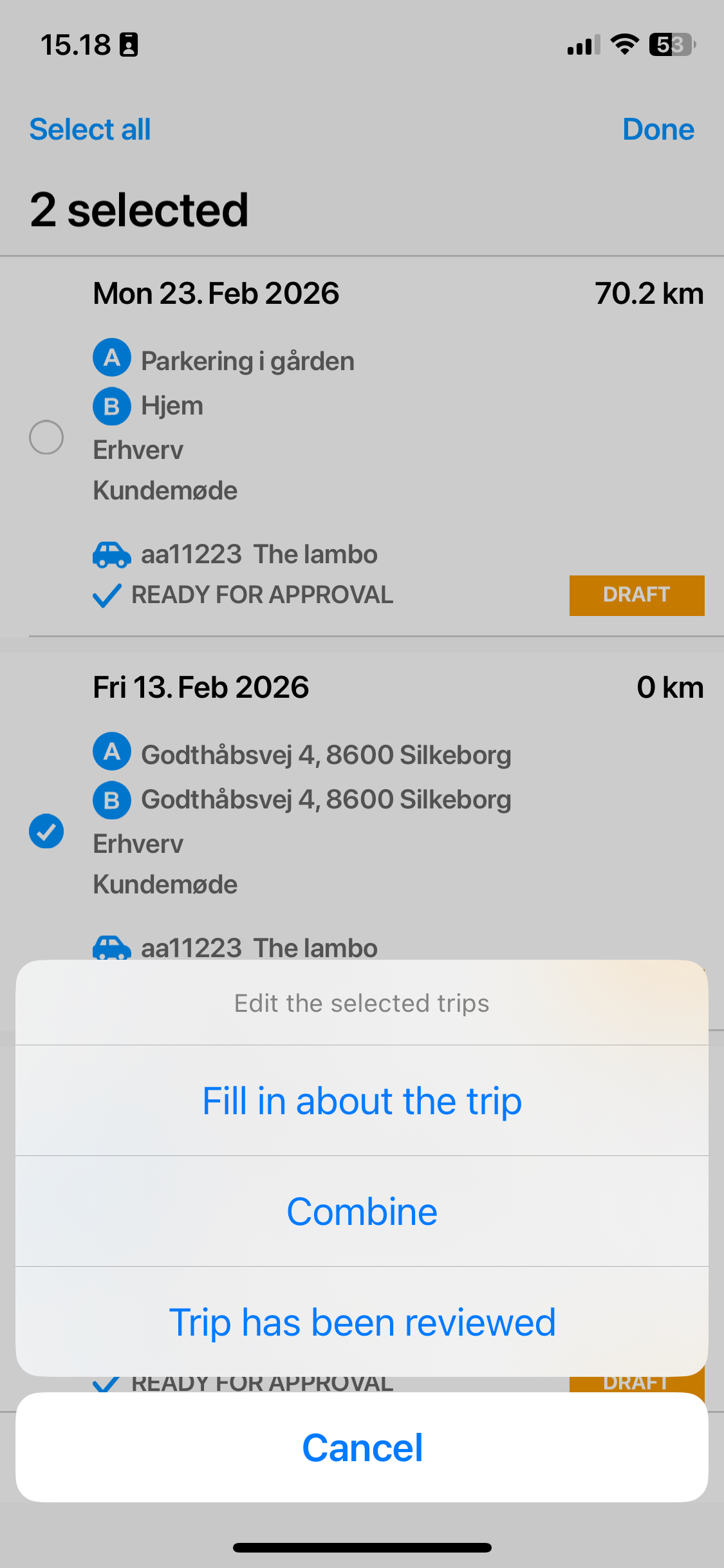The width and height of the screenshot is (724, 1568).
Task: Select the Mon 23. Feb trip radio circle
Action: (46, 437)
